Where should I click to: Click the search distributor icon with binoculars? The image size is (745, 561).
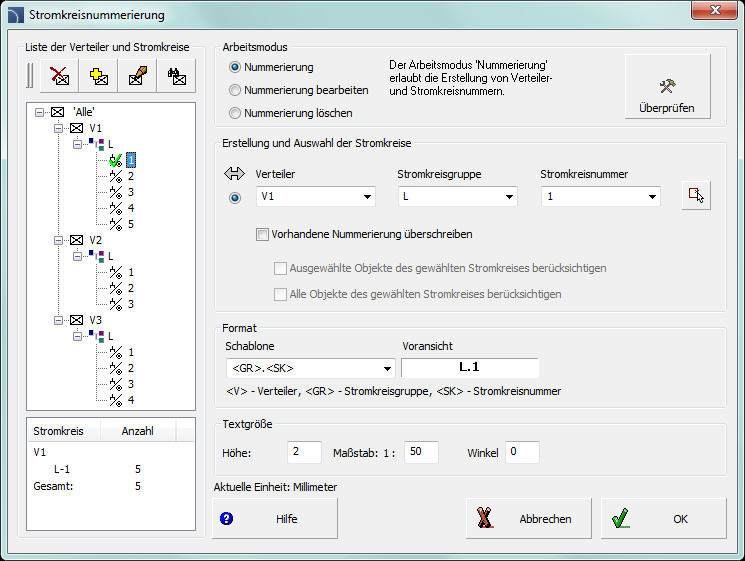pyautogui.click(x=177, y=76)
